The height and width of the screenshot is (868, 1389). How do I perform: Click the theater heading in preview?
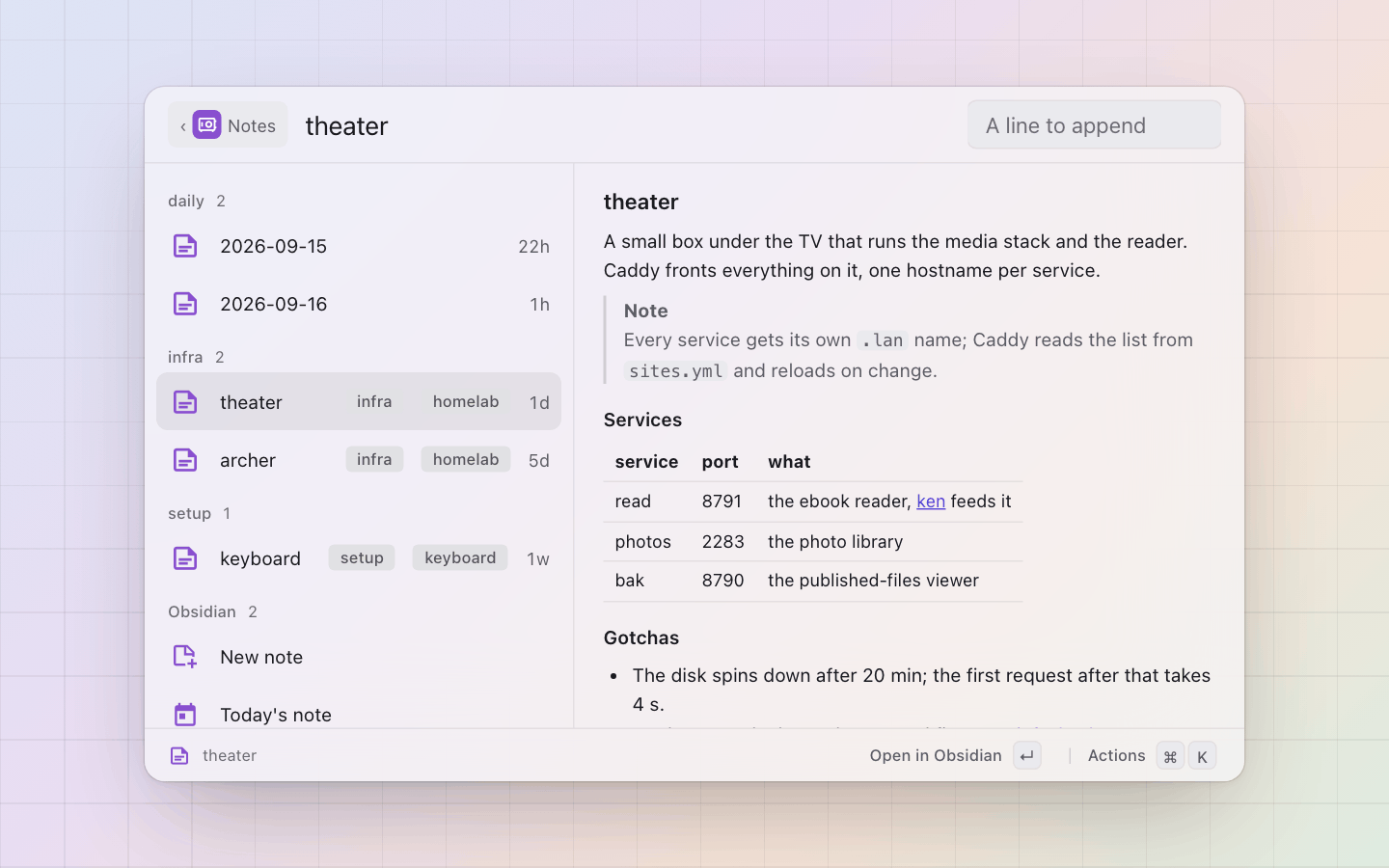click(x=641, y=202)
